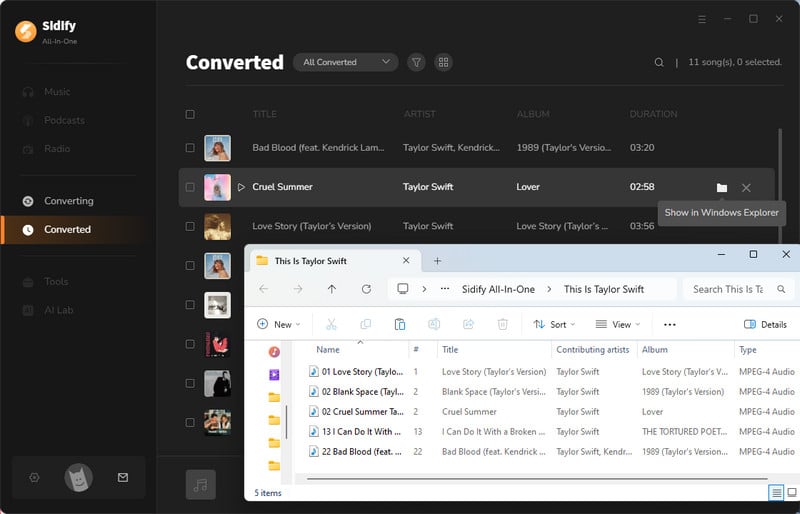Check the Love Story song checkbox
Image resolution: width=800 pixels, height=514 pixels.
(x=190, y=226)
